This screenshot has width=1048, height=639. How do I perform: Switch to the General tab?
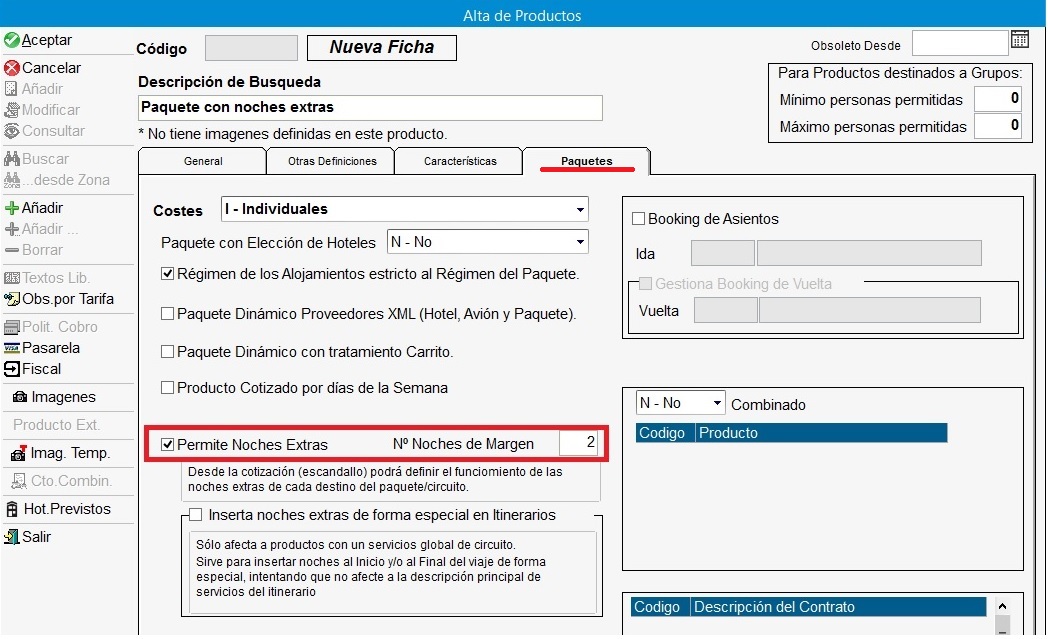pyautogui.click(x=203, y=161)
